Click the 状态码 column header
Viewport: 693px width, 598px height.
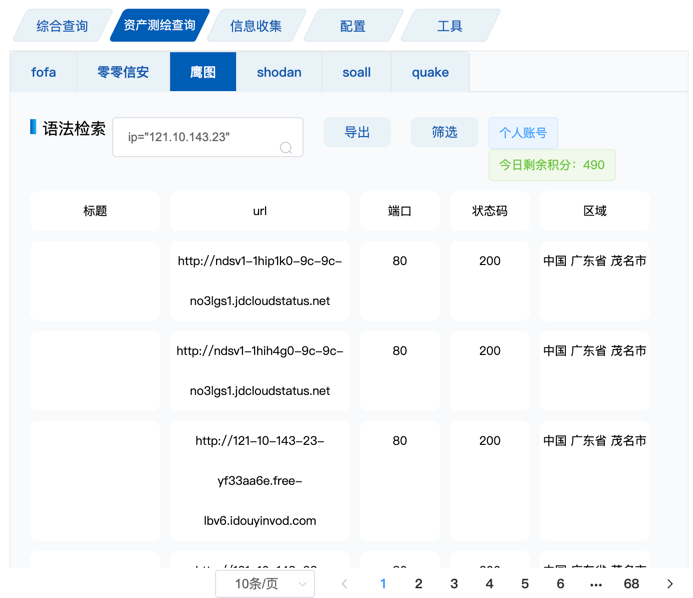[490, 211]
